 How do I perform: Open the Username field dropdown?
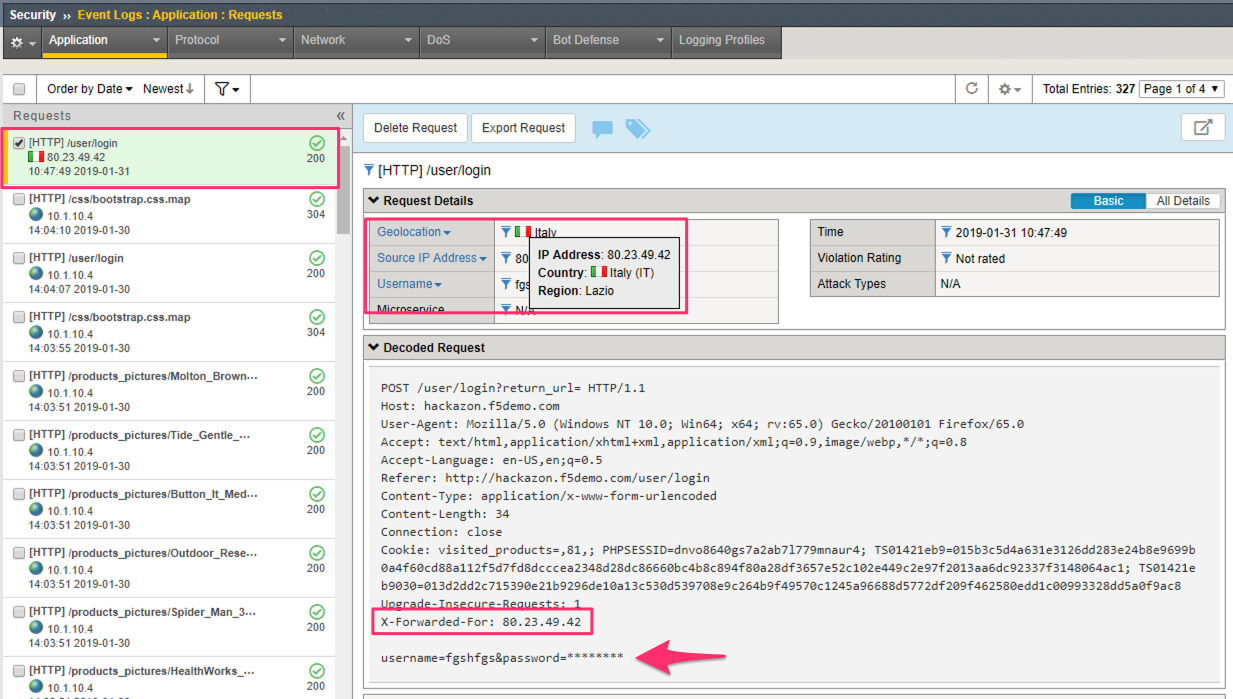pos(409,284)
